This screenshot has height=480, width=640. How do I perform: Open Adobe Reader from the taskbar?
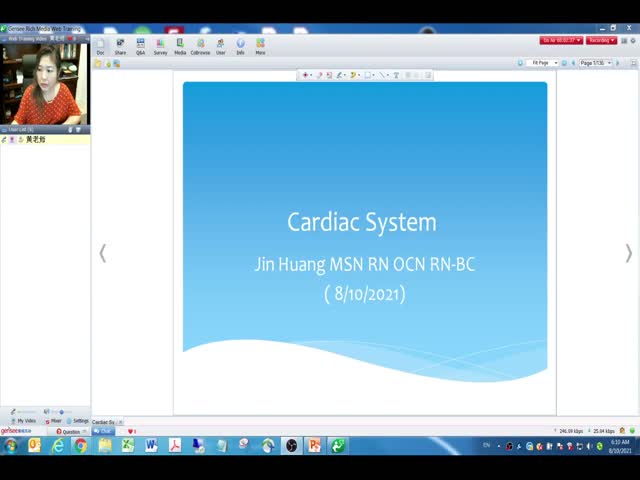click(175, 446)
